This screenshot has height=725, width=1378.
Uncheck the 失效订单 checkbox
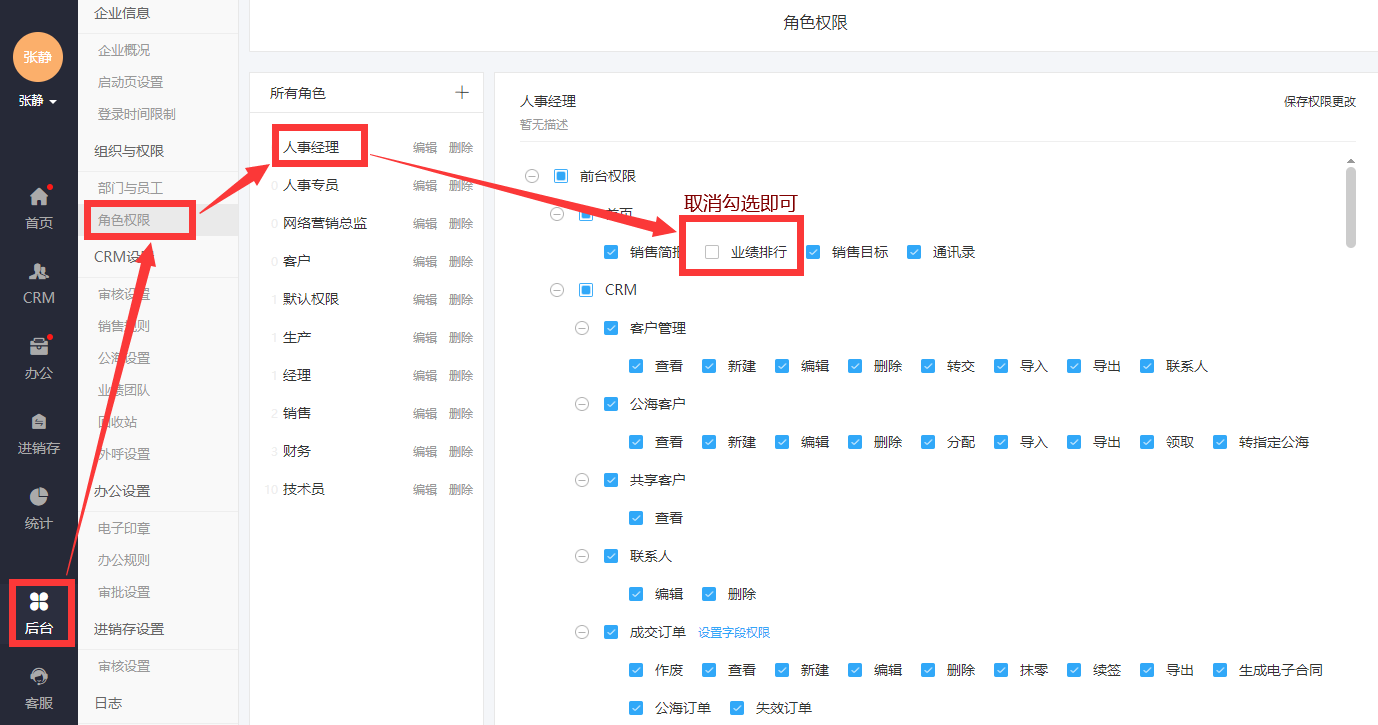coord(737,708)
